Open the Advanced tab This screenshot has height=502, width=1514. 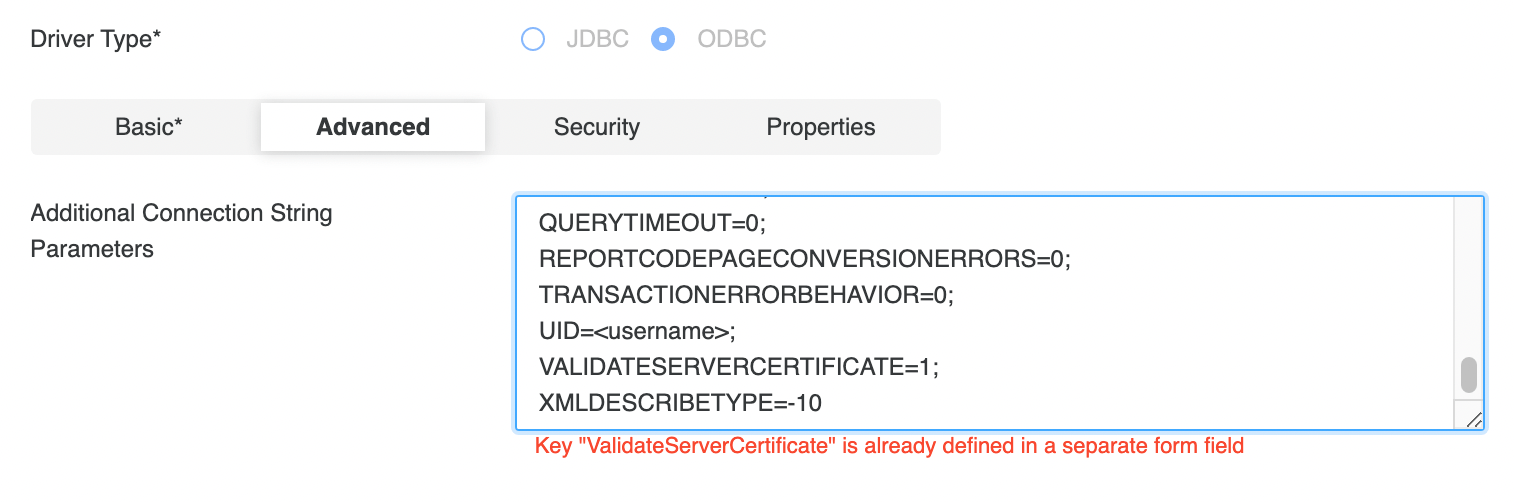pyautogui.click(x=373, y=127)
